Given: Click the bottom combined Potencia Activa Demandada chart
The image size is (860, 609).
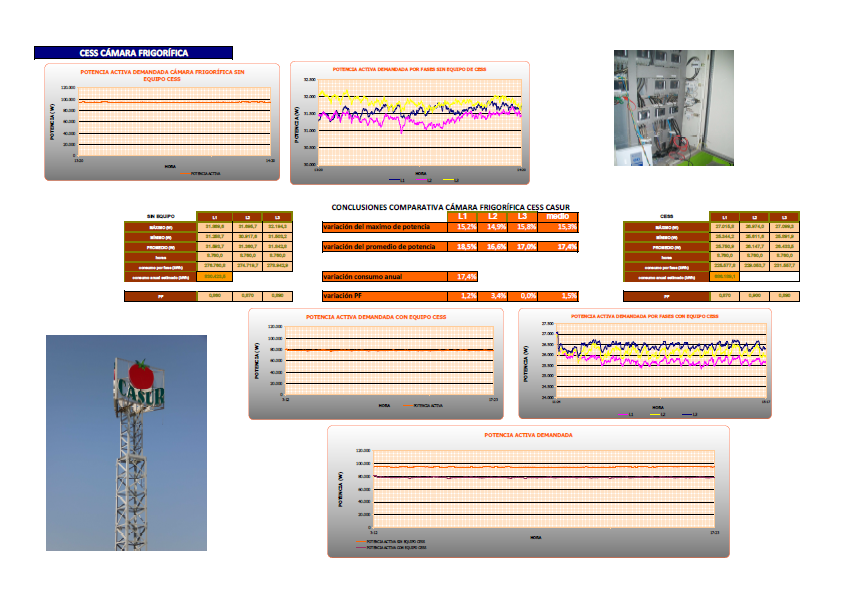Looking at the screenshot, I should [528, 490].
